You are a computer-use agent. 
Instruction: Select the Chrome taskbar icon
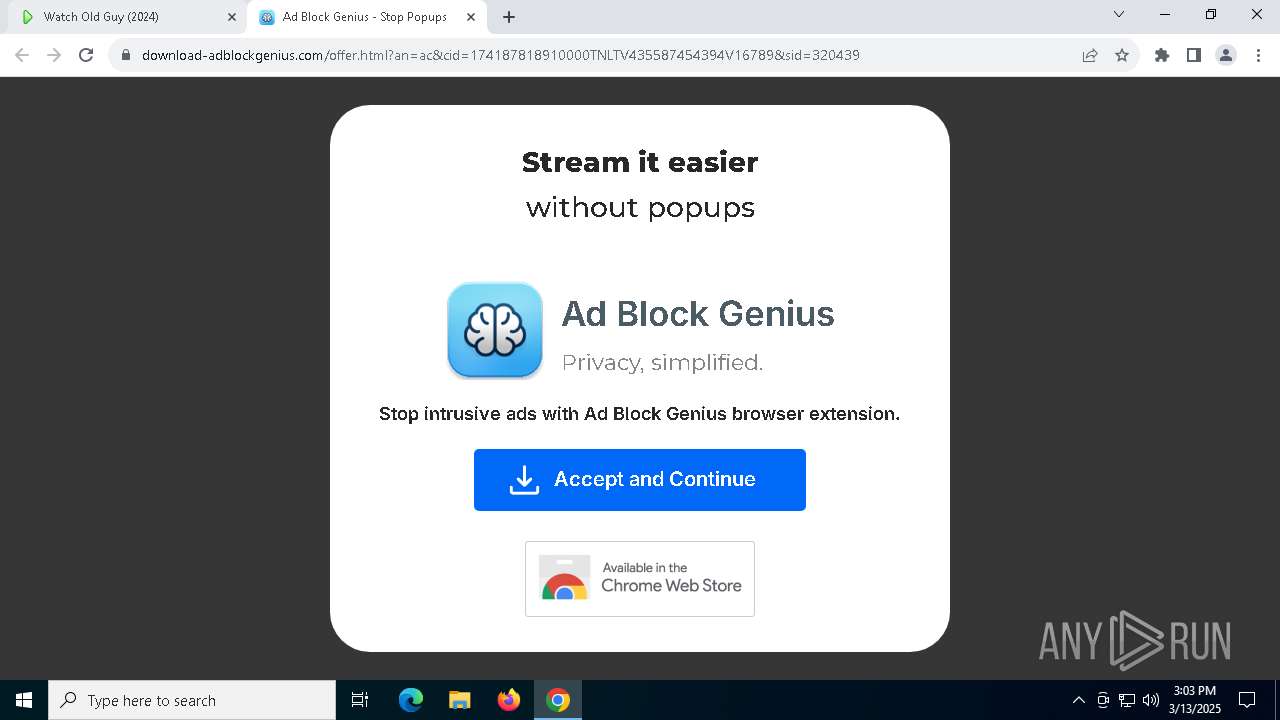[558, 700]
